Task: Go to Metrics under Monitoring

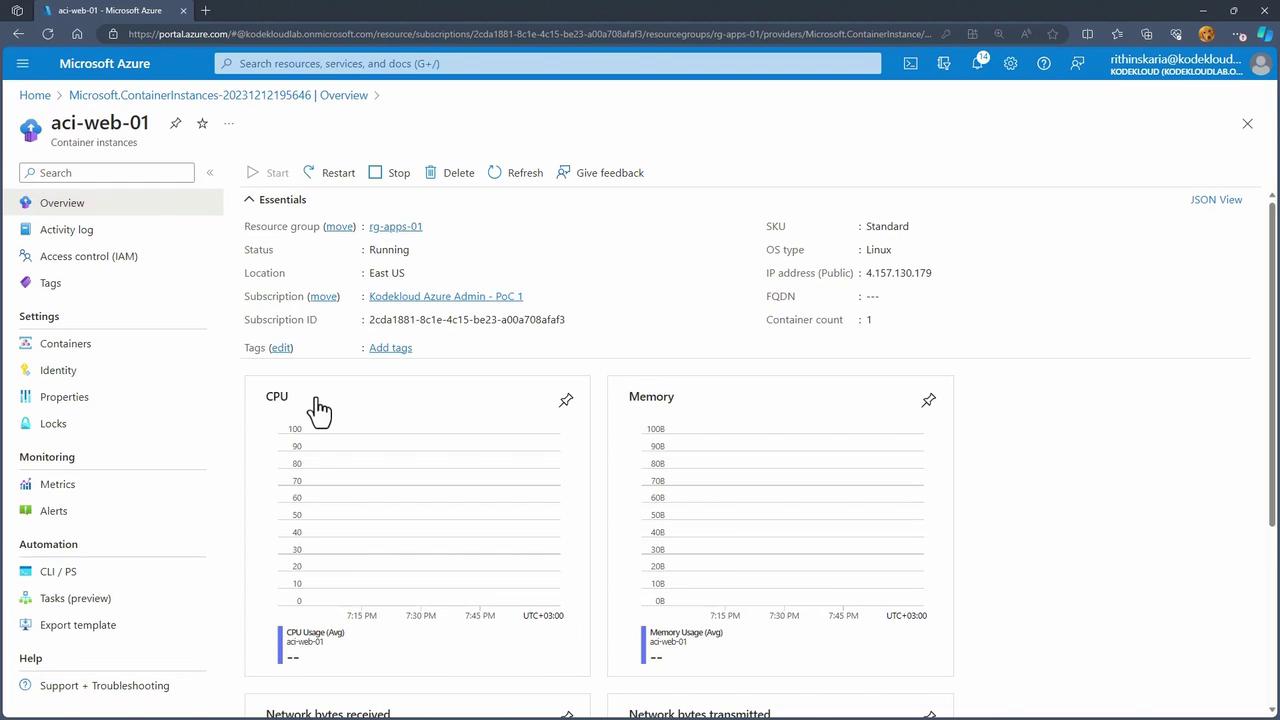Action: [x=57, y=484]
